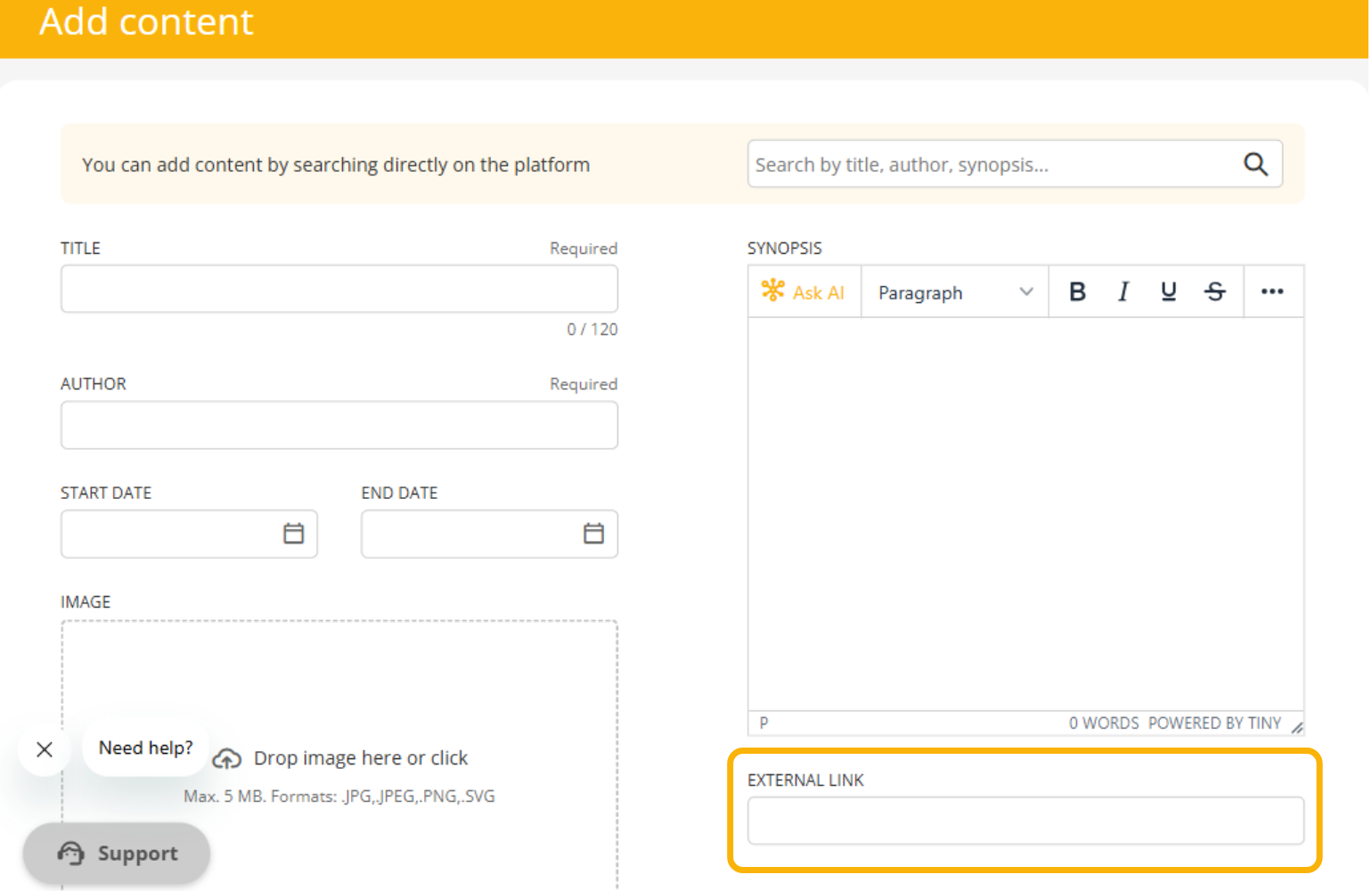
Task: Toggle italic formatting in synopsis toolbar
Action: [x=1123, y=292]
